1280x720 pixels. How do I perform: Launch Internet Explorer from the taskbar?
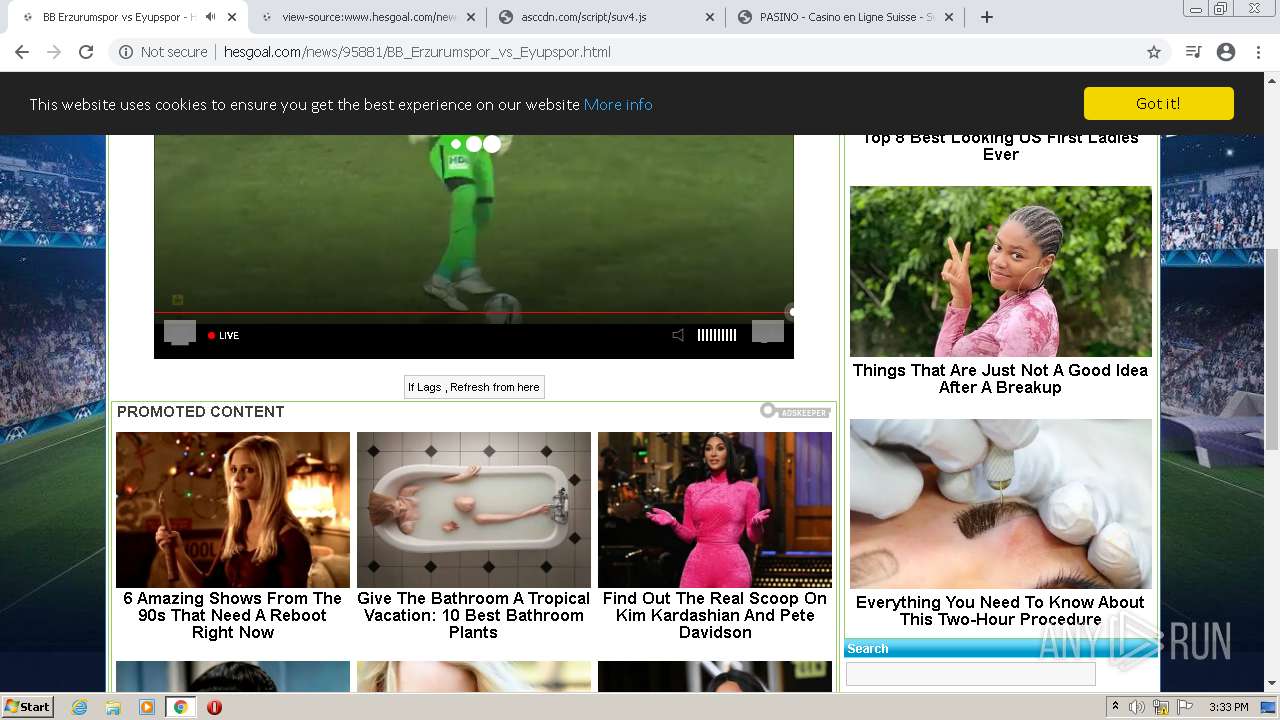coord(80,707)
